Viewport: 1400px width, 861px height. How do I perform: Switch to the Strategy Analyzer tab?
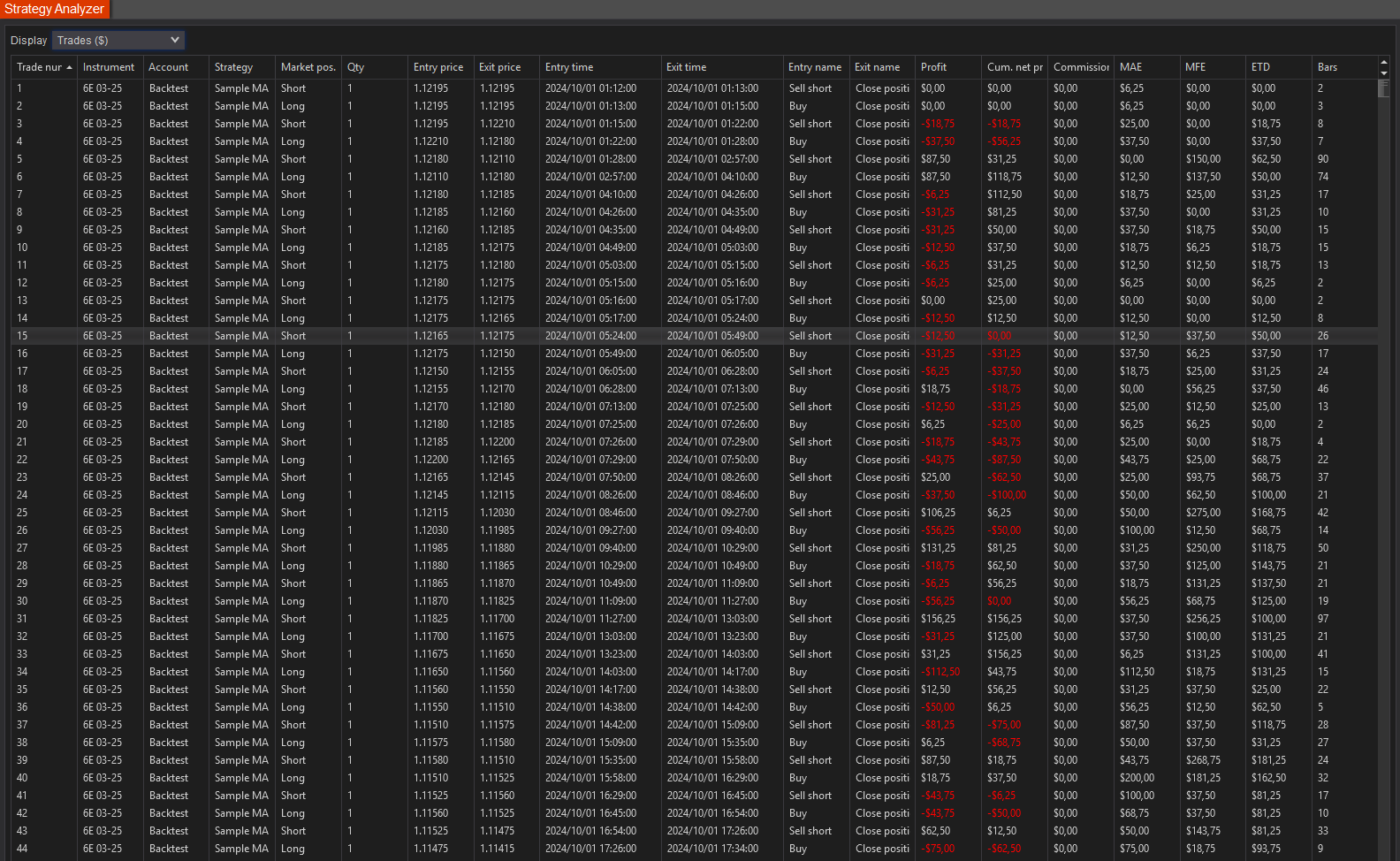tap(54, 9)
